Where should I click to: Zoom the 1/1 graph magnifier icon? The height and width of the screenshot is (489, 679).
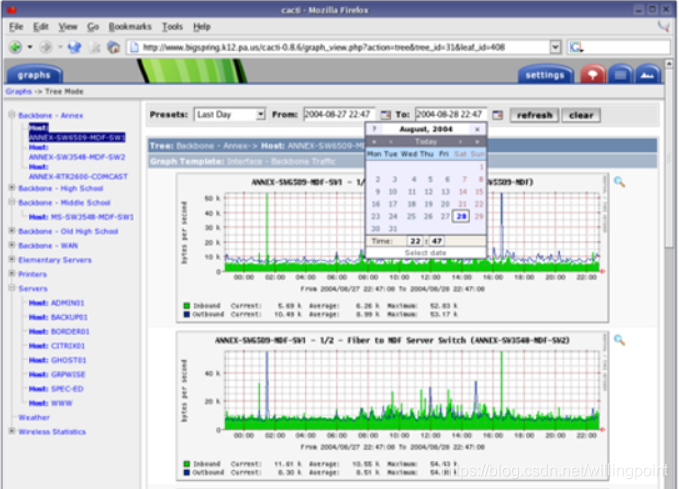(x=619, y=182)
